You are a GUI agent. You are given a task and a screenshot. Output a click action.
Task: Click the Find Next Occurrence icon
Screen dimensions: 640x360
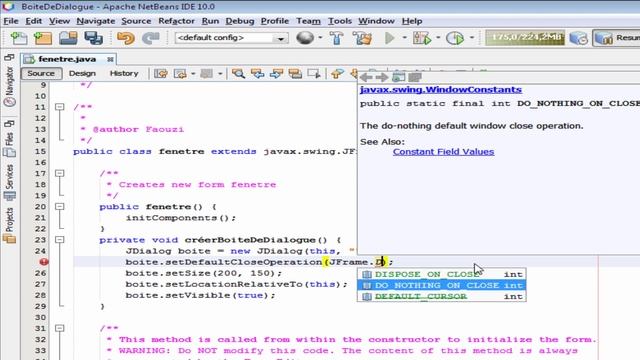(276, 73)
